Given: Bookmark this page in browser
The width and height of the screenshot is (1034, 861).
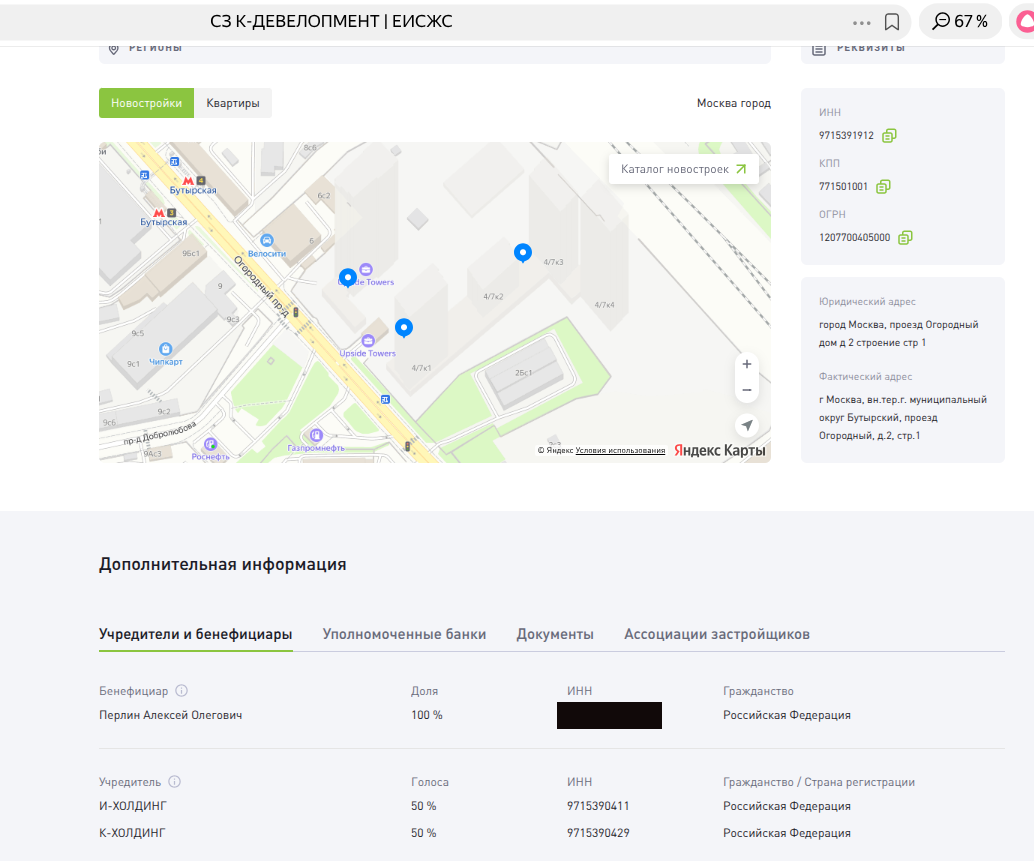Looking at the screenshot, I should [x=892, y=22].
